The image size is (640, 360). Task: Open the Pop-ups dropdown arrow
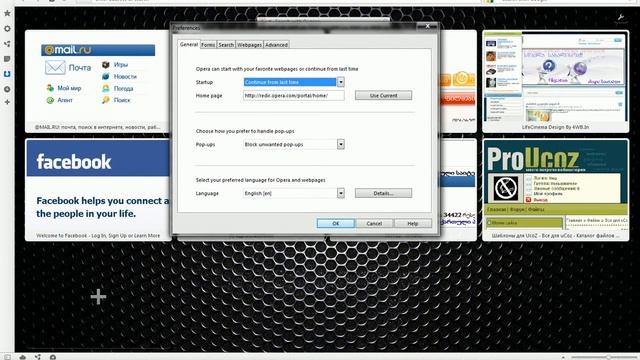click(x=340, y=144)
